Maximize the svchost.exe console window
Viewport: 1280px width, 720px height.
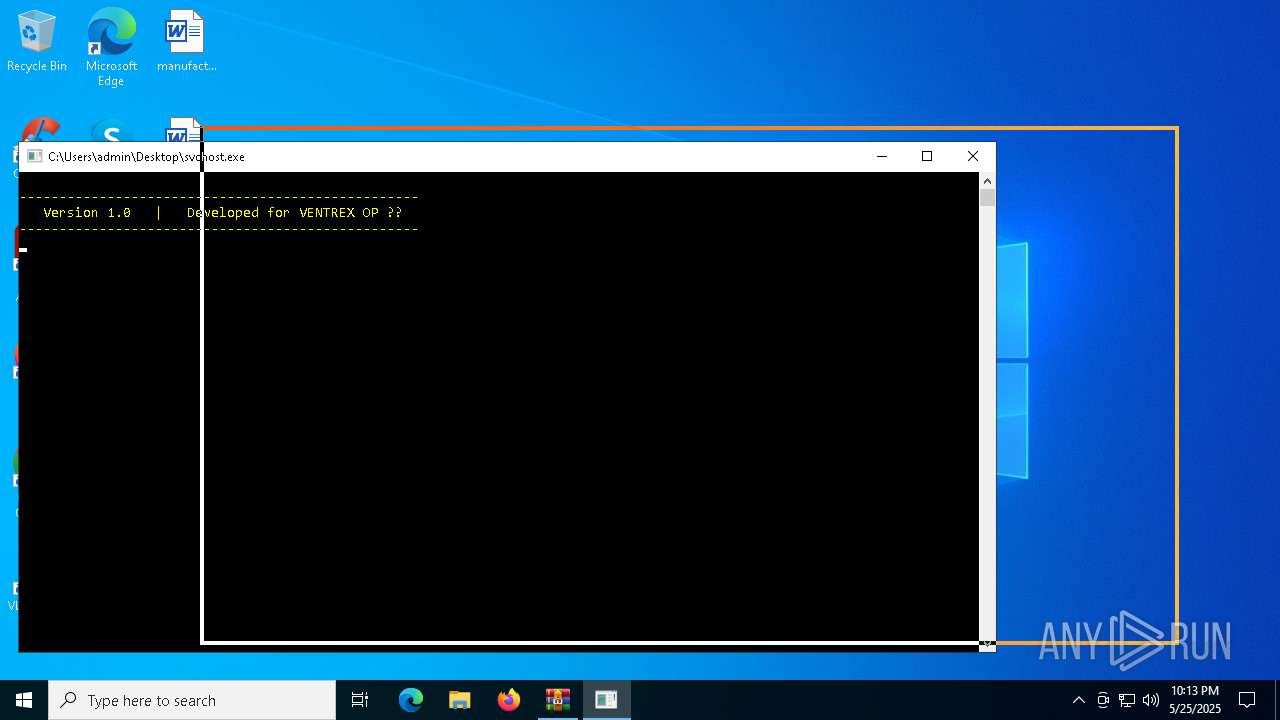click(927, 156)
